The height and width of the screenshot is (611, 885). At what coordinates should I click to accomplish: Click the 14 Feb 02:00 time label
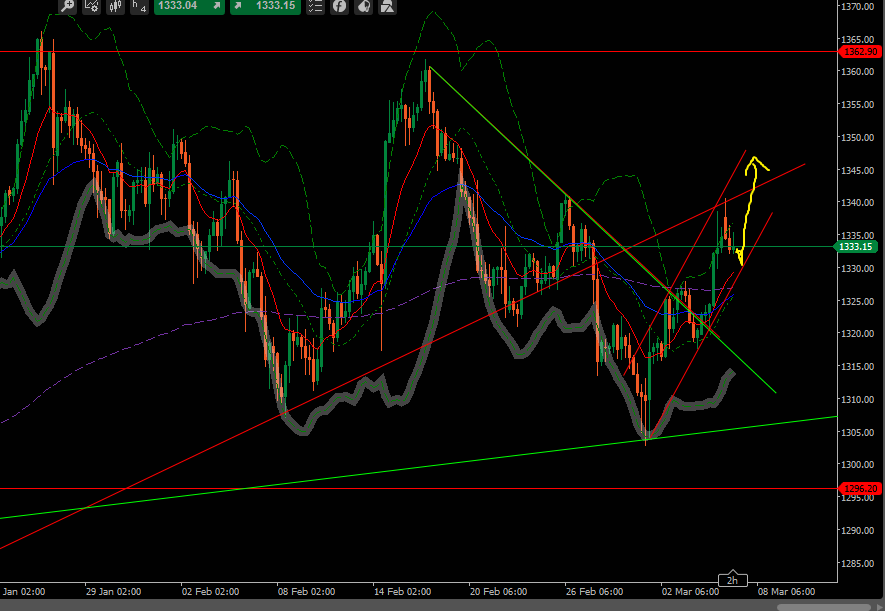[x=402, y=592]
